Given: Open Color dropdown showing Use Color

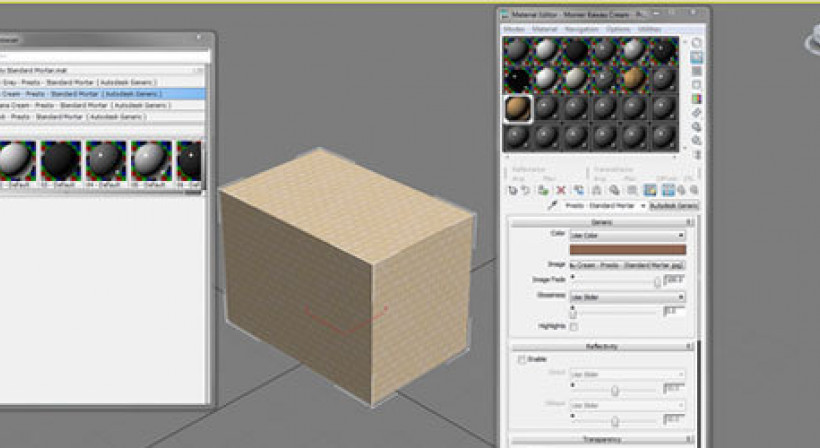Looking at the screenshot, I should (x=628, y=236).
